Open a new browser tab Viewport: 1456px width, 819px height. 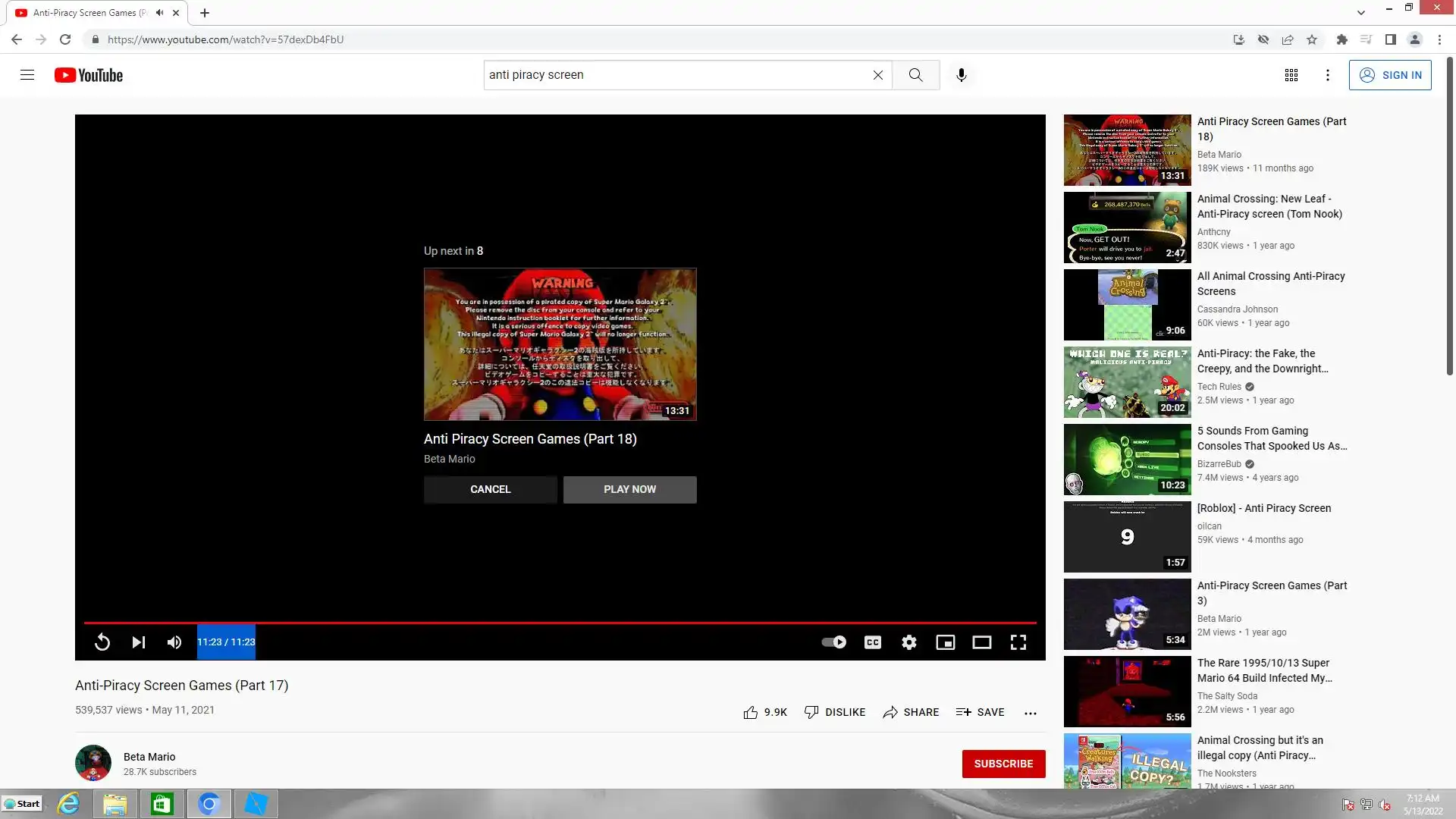coord(205,13)
